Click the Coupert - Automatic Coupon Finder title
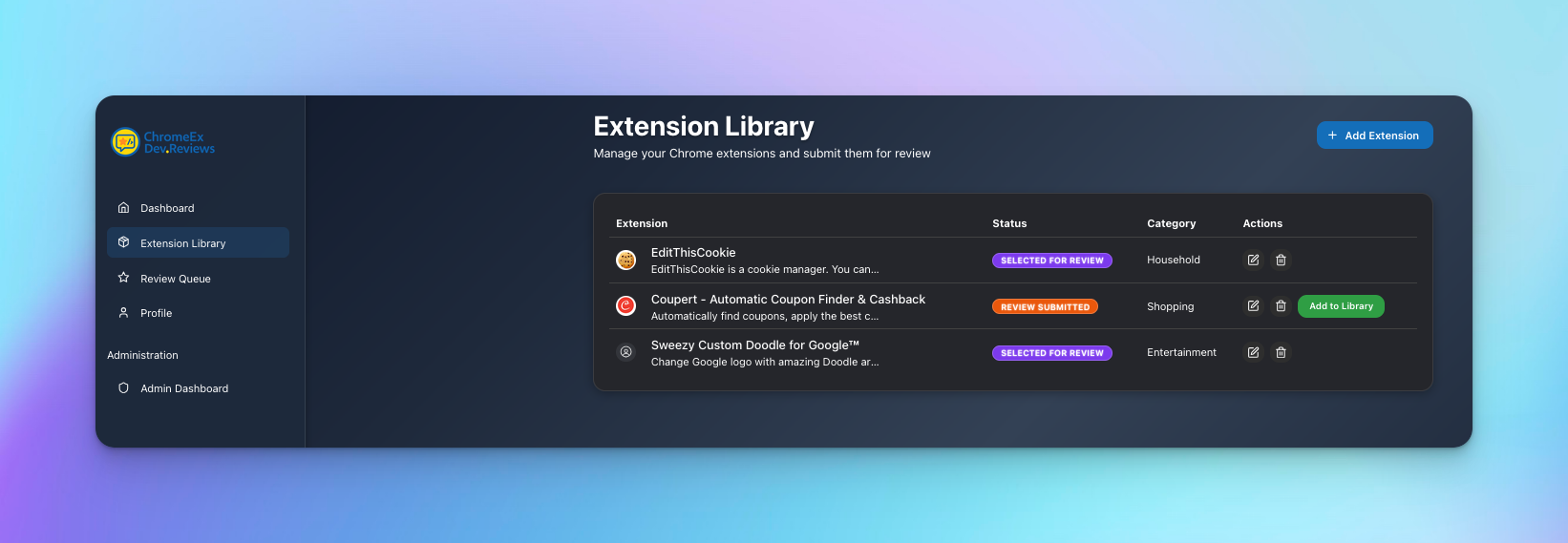Image resolution: width=1568 pixels, height=543 pixels. click(x=788, y=299)
